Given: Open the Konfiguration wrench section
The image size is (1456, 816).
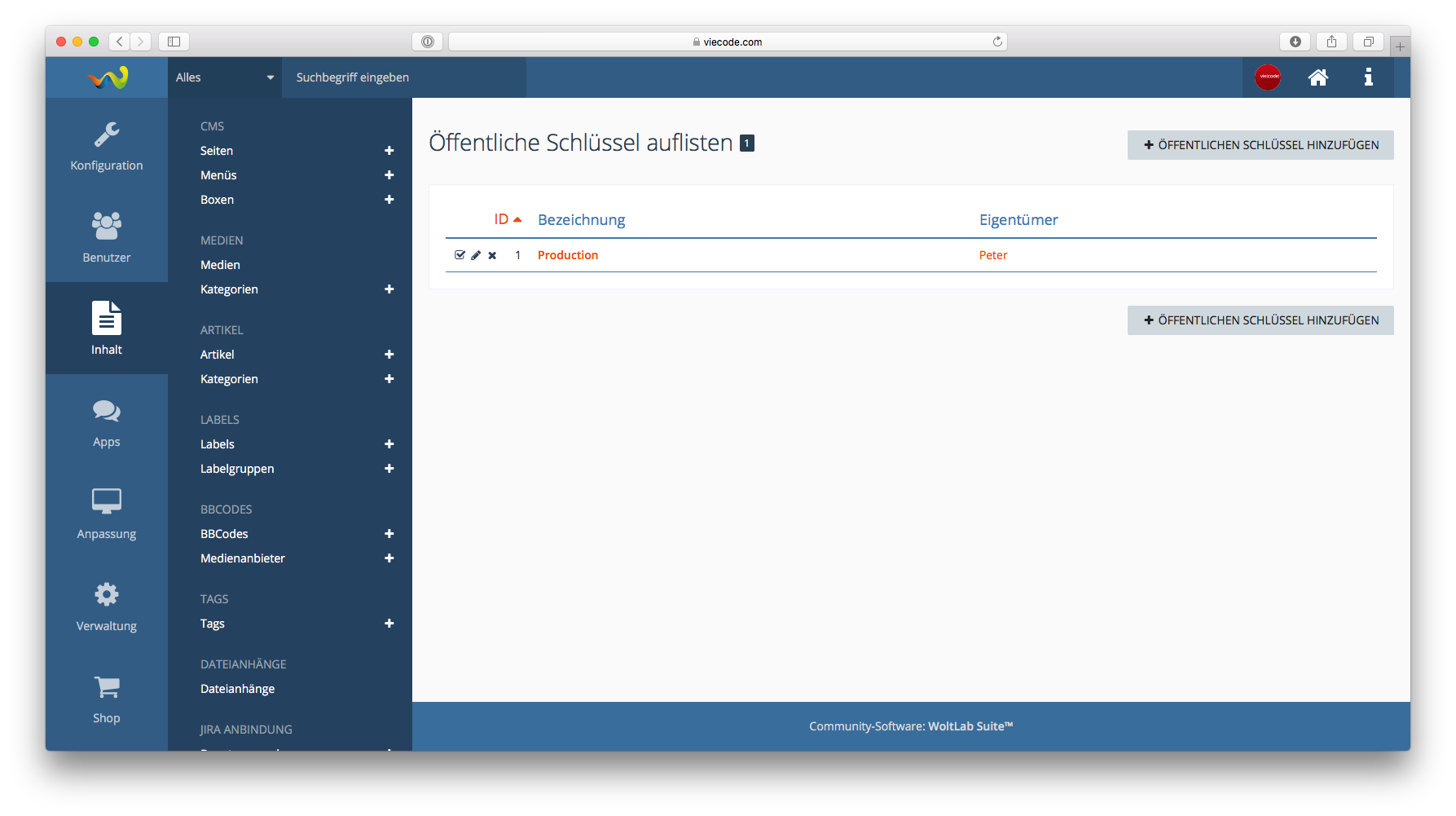Looking at the screenshot, I should pyautogui.click(x=107, y=146).
